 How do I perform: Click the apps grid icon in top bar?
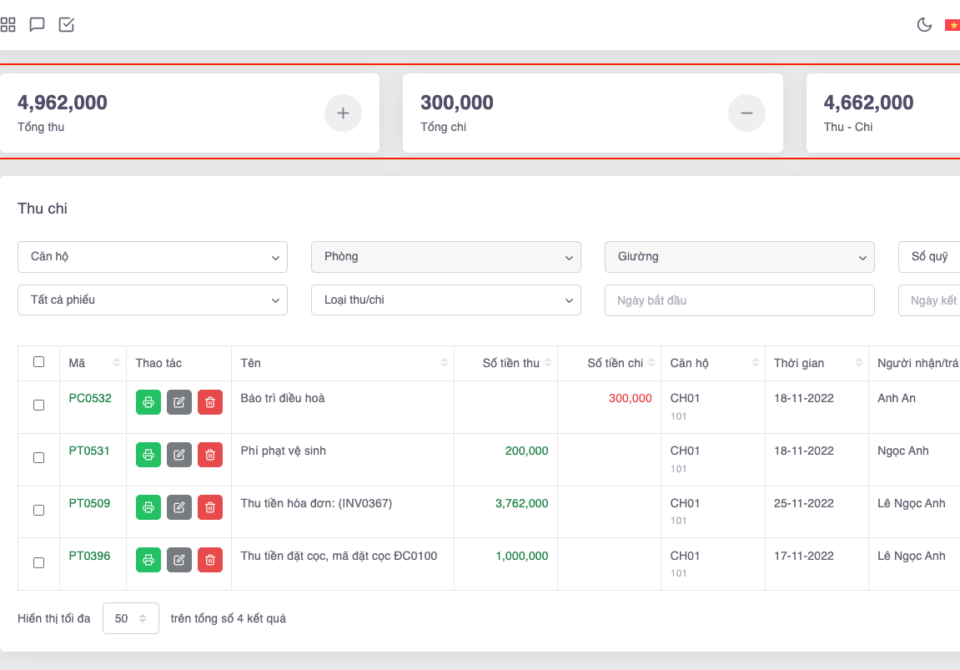tap(8, 25)
